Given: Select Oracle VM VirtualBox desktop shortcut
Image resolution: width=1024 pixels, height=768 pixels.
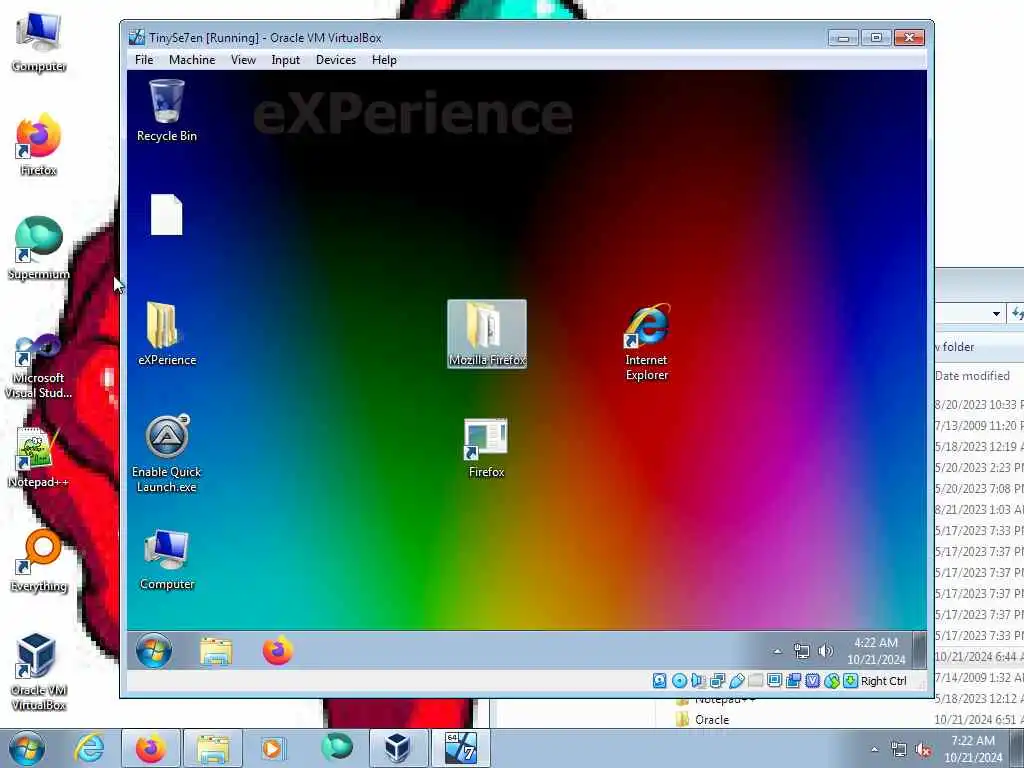Looking at the screenshot, I should (x=39, y=672).
